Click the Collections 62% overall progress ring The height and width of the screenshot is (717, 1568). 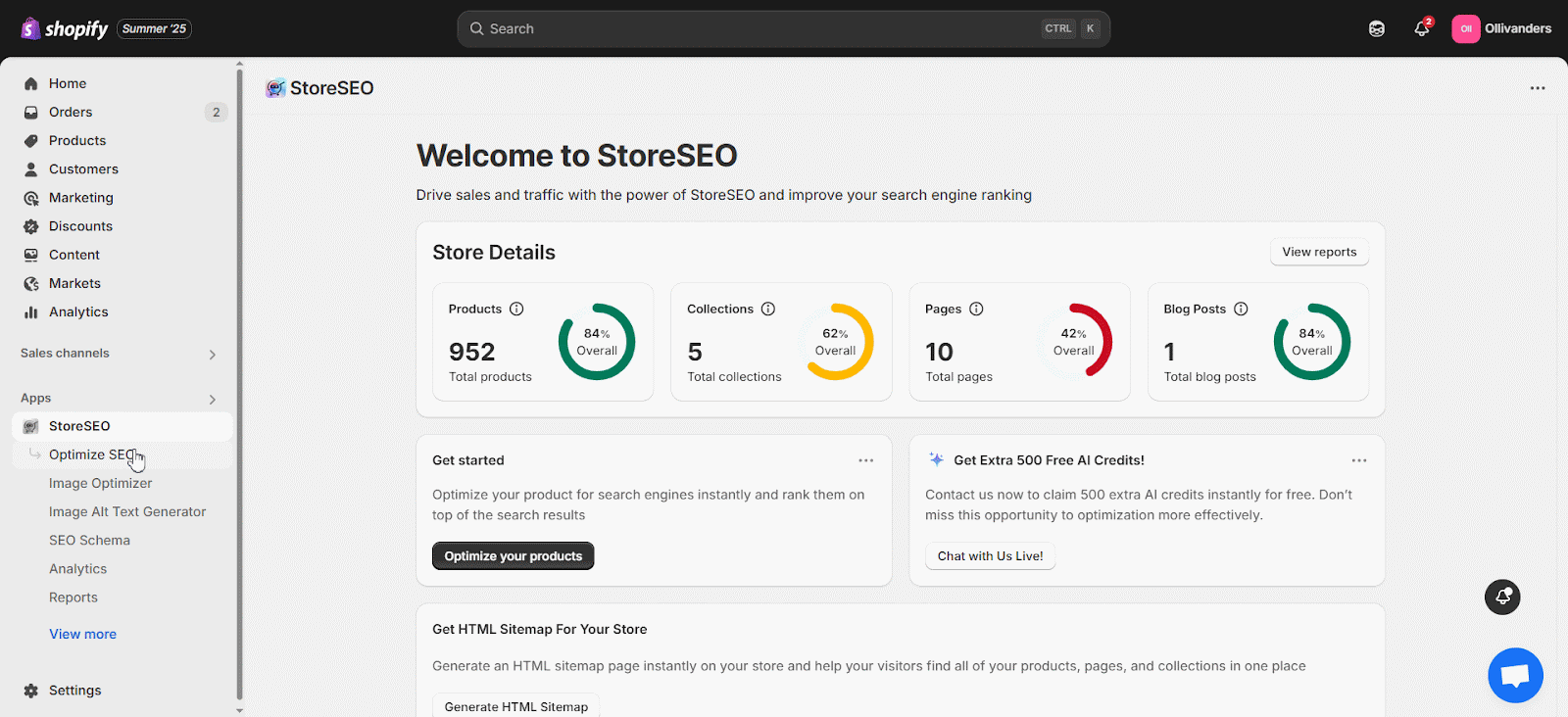pyautogui.click(x=835, y=342)
